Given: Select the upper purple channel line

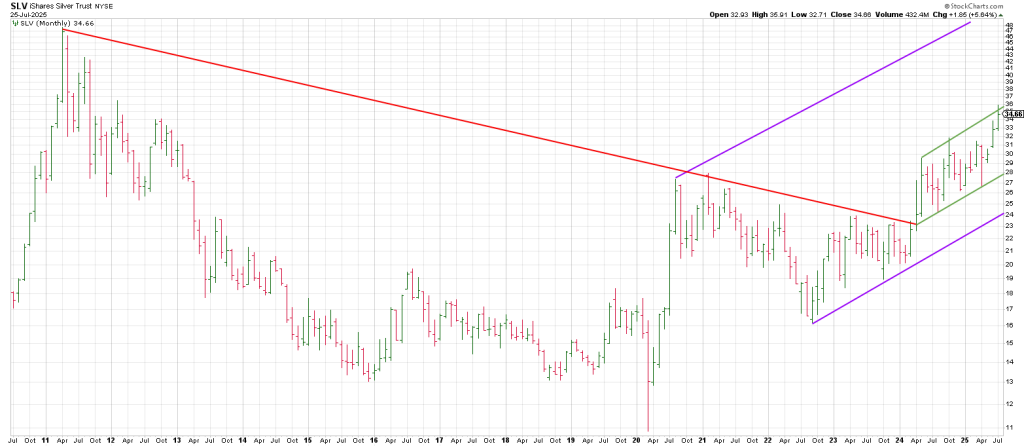Looking at the screenshot, I should pos(820,101).
